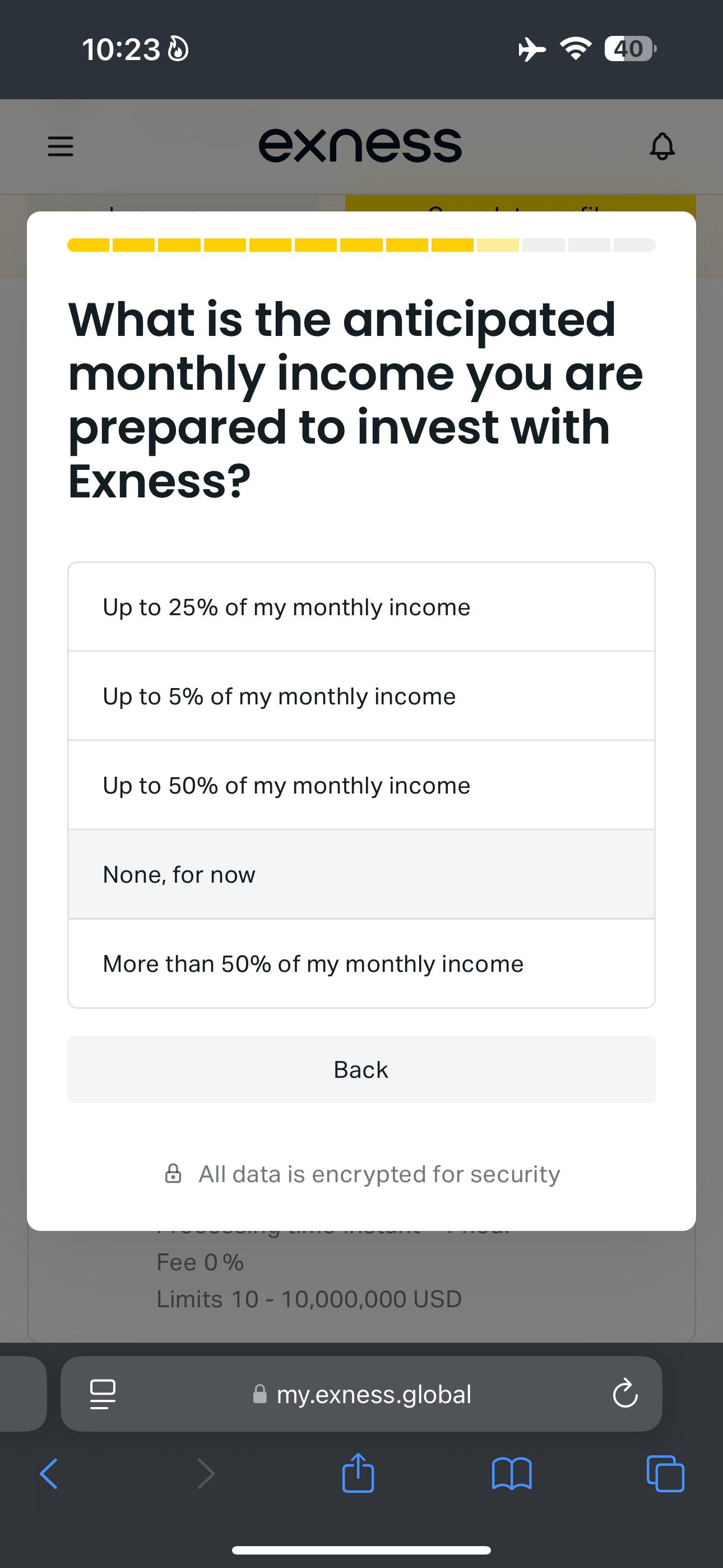Viewport: 723px width, 1568px height.
Task: Tap Safari forward arrow
Action: coord(206,1474)
